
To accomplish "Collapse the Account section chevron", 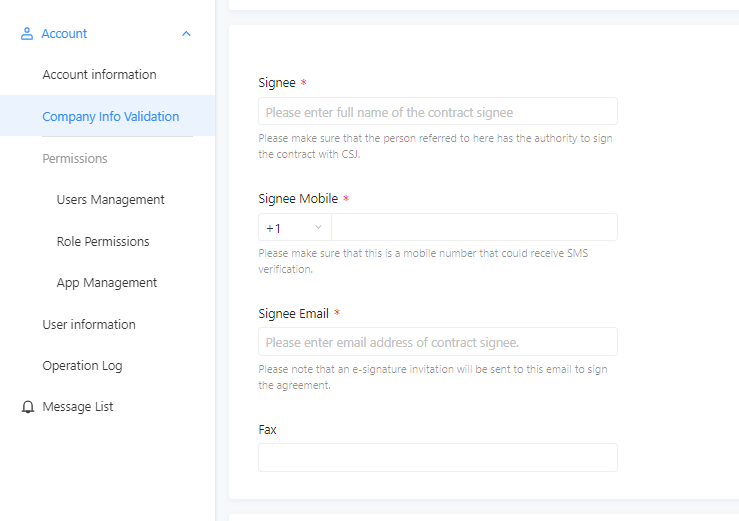I will pyautogui.click(x=186, y=34).
